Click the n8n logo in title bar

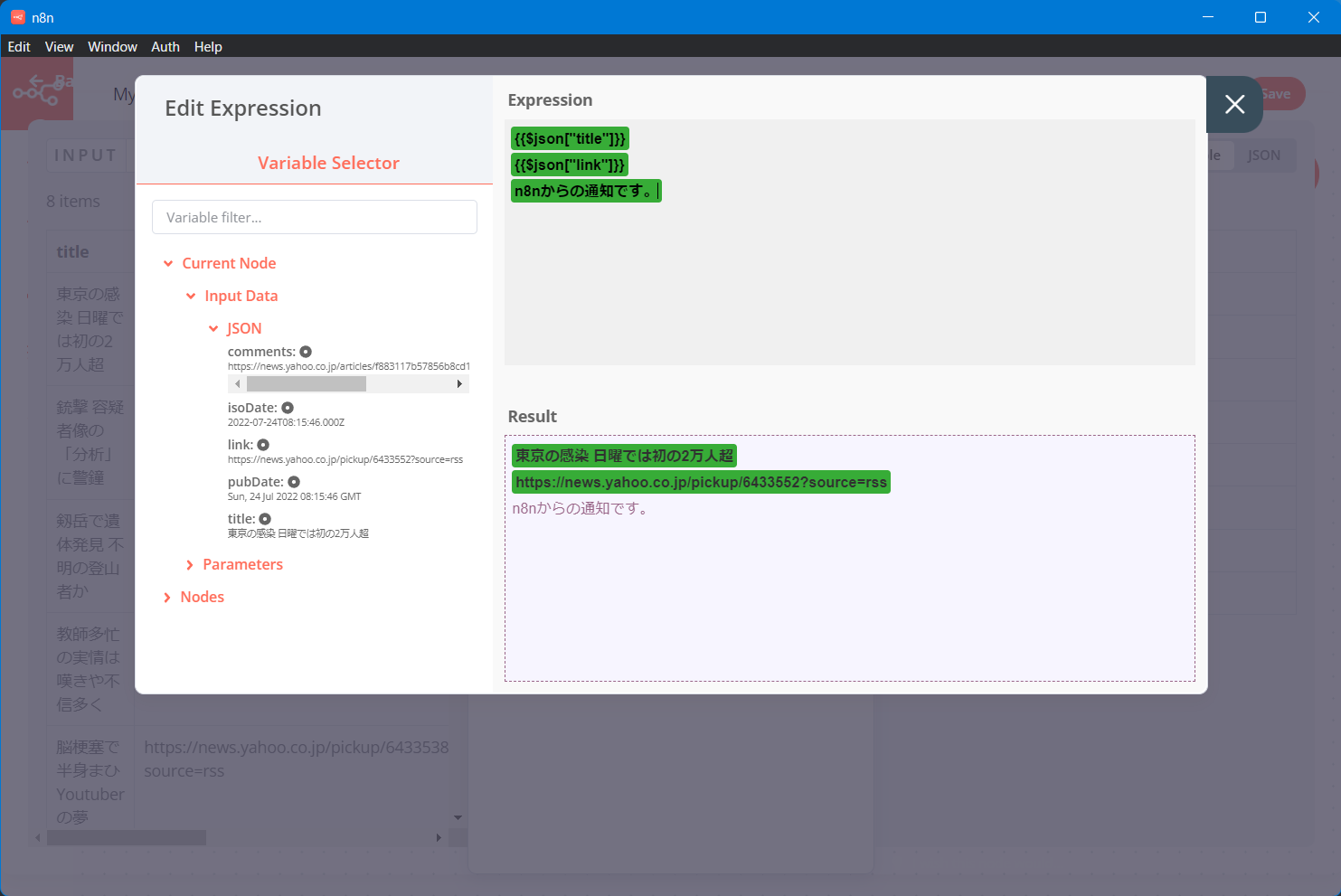click(17, 17)
